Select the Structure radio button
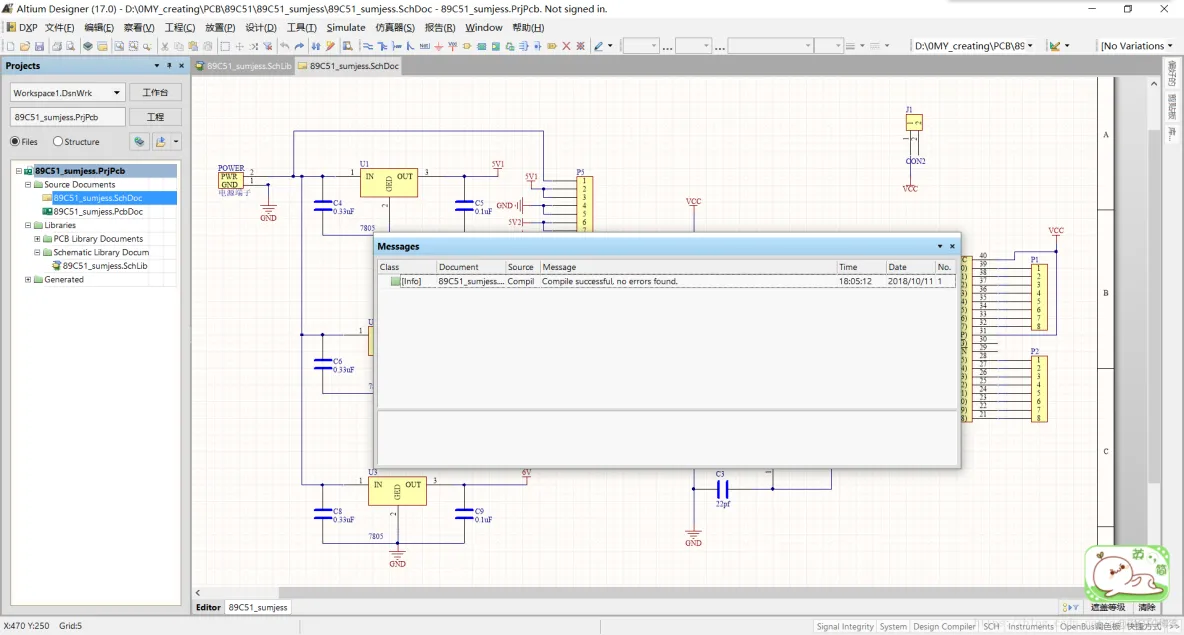 pos(57,141)
